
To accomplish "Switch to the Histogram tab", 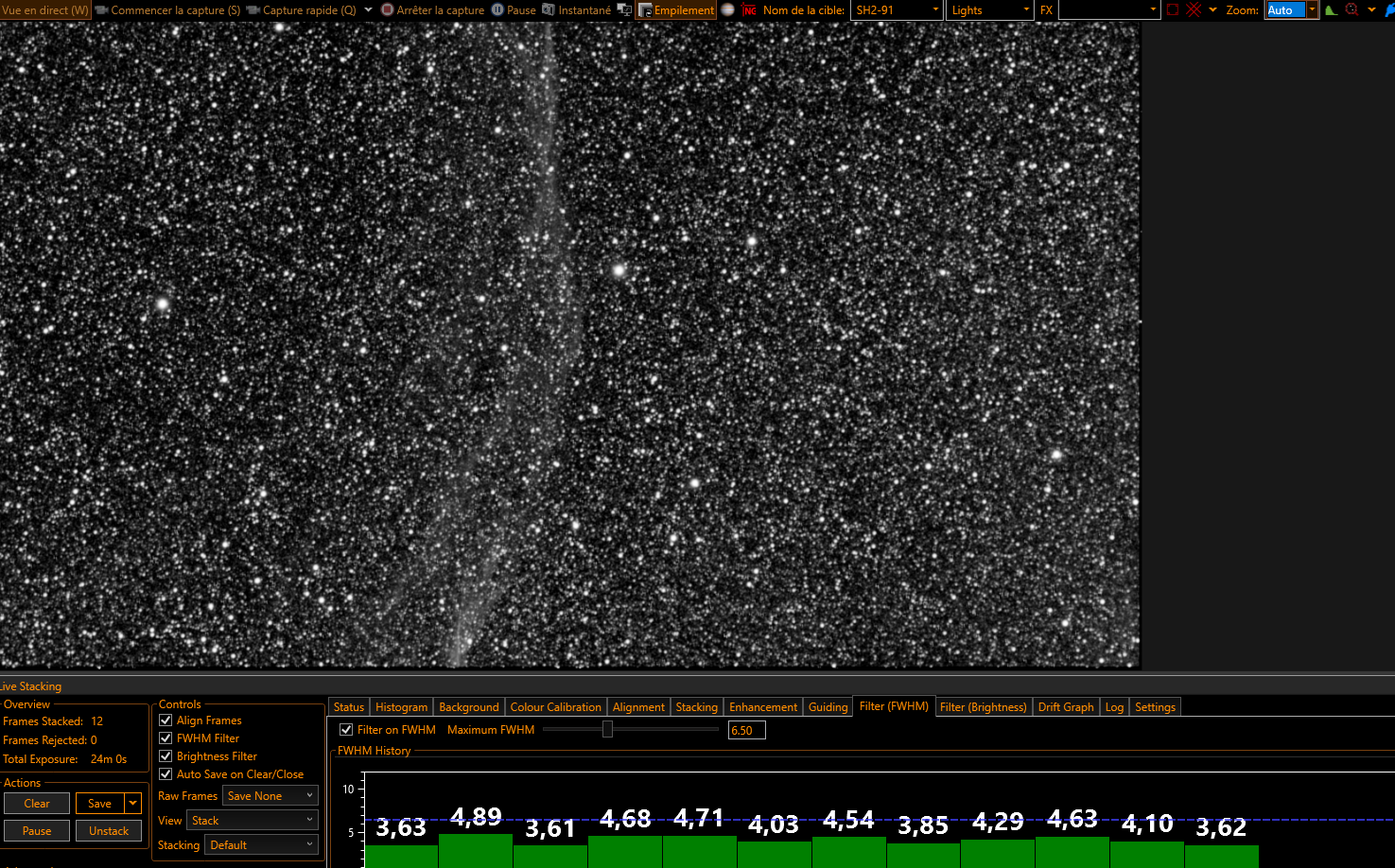I will (401, 707).
